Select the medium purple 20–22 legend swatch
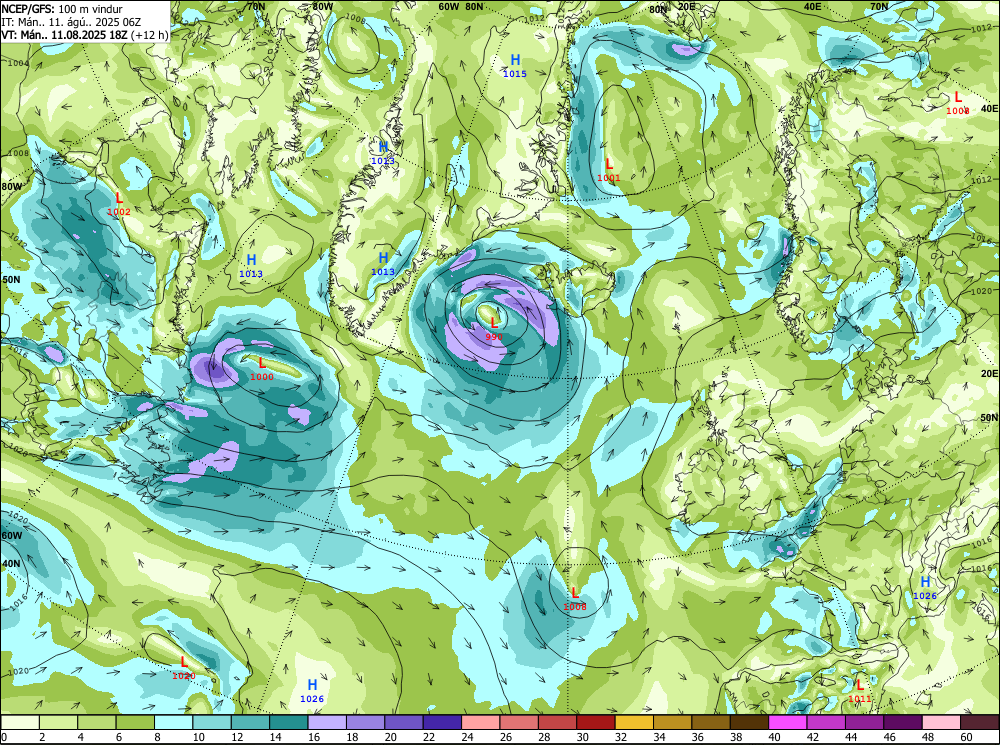Screen dimensions: 1000x745 pos(404,722)
